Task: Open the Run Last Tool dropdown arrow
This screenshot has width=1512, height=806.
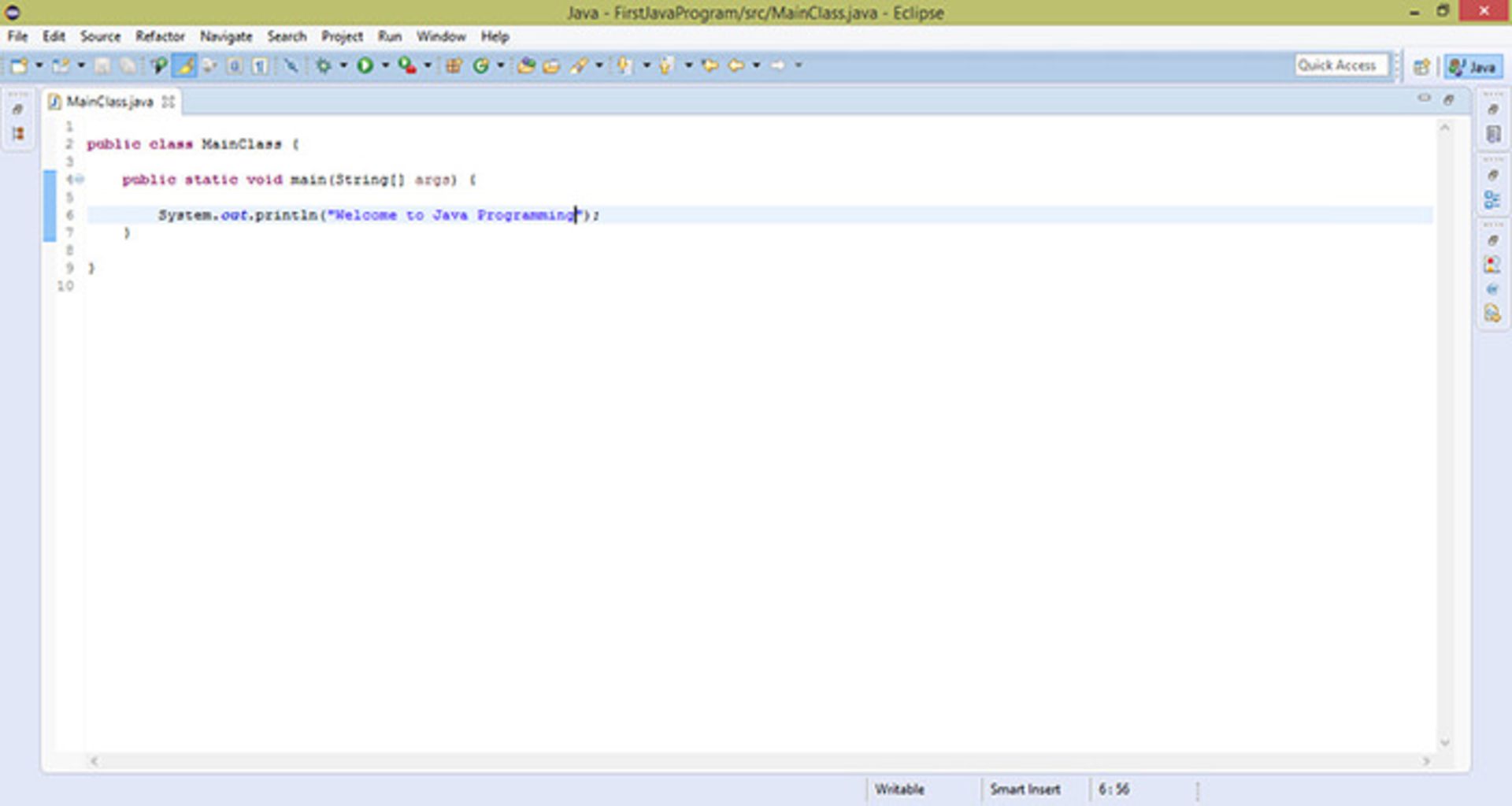Action: pos(428,65)
